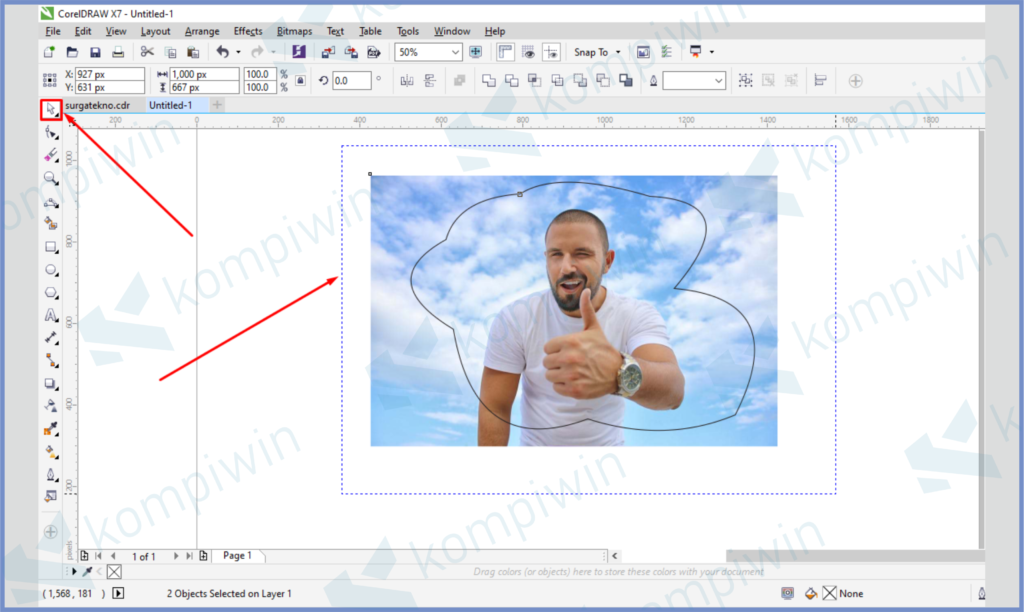Image resolution: width=1024 pixels, height=612 pixels.
Task: Choose the Rectangle tool
Action: [51, 246]
